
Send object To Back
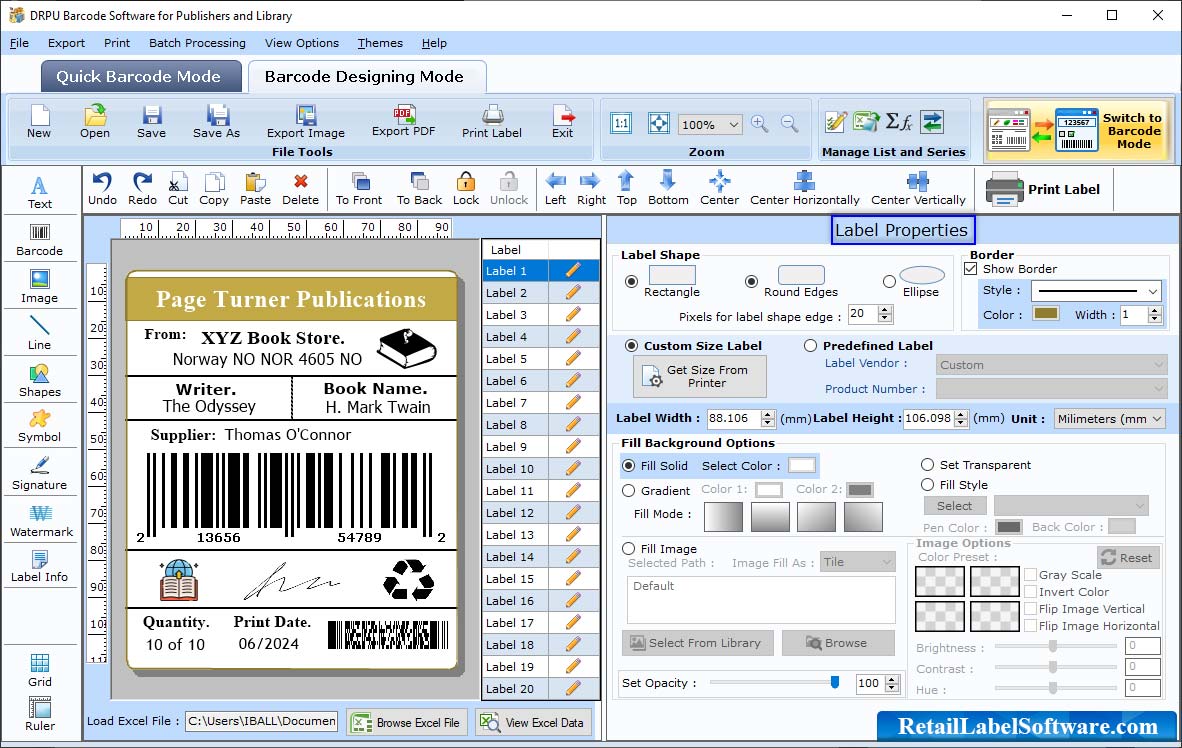pos(419,189)
